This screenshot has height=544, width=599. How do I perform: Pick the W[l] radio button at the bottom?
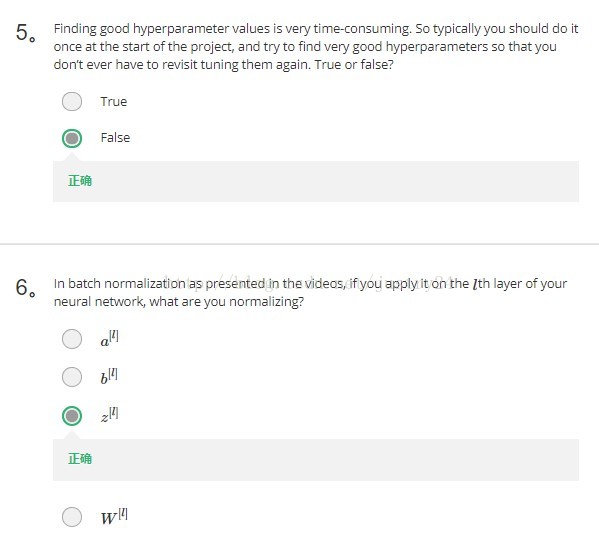pyautogui.click(x=72, y=517)
